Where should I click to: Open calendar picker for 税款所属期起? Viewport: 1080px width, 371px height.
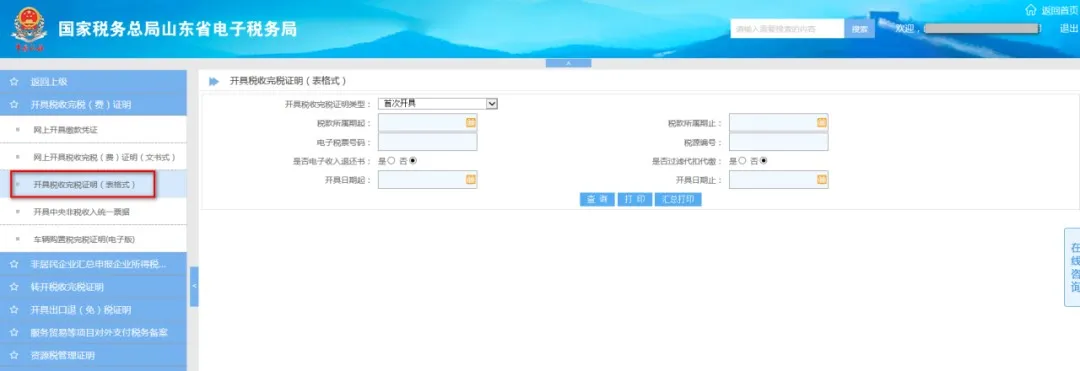tap(471, 123)
